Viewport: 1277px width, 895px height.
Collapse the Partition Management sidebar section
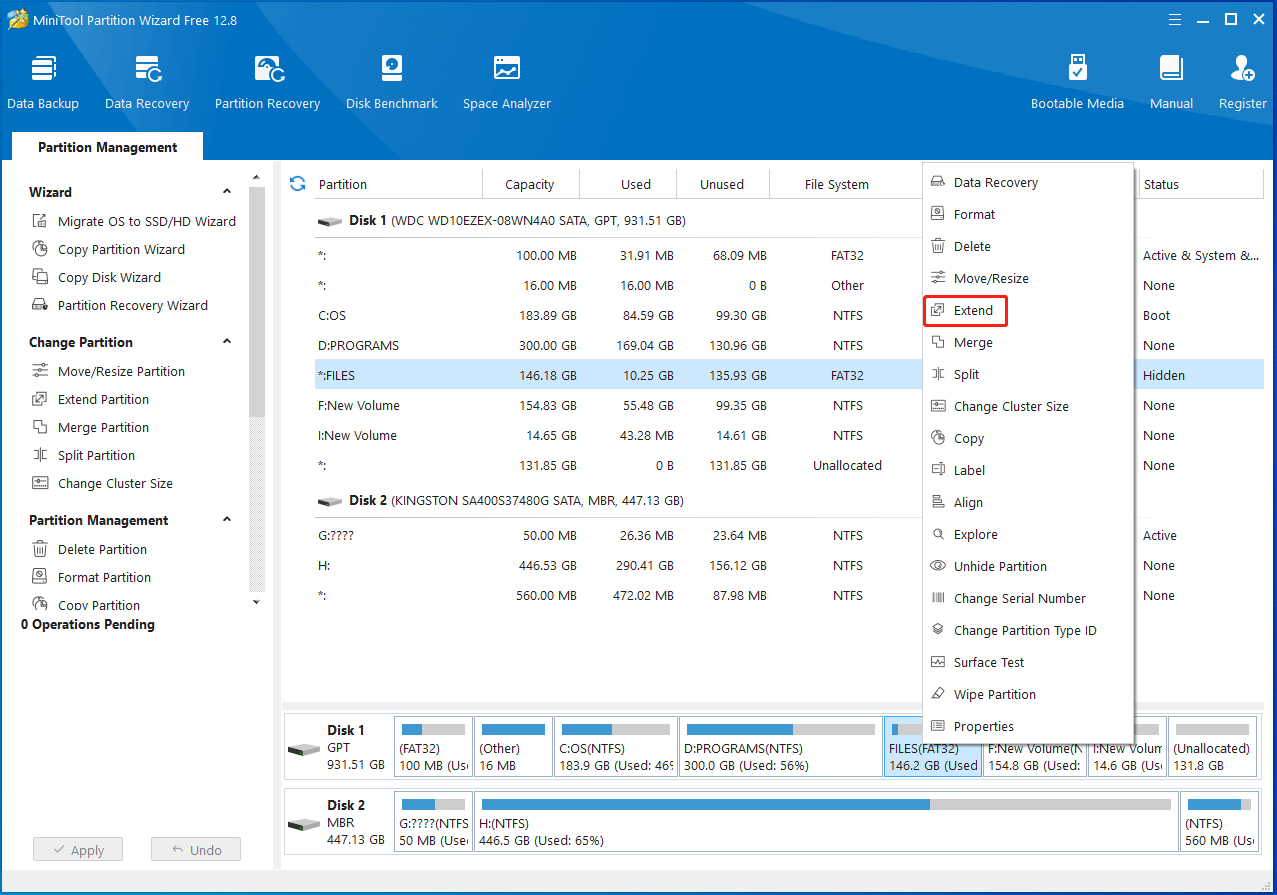[x=227, y=520]
